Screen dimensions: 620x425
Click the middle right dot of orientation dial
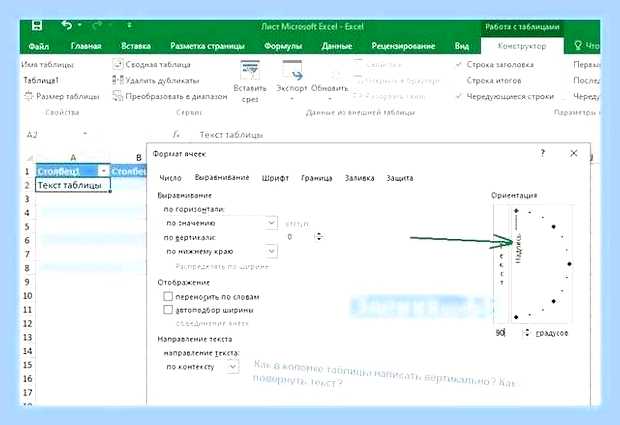pos(569,264)
